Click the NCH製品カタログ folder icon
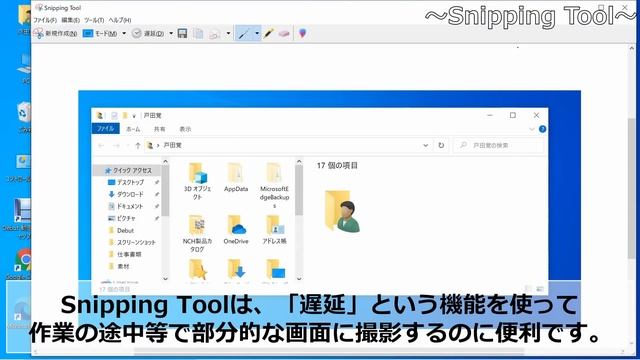 pos(198,225)
